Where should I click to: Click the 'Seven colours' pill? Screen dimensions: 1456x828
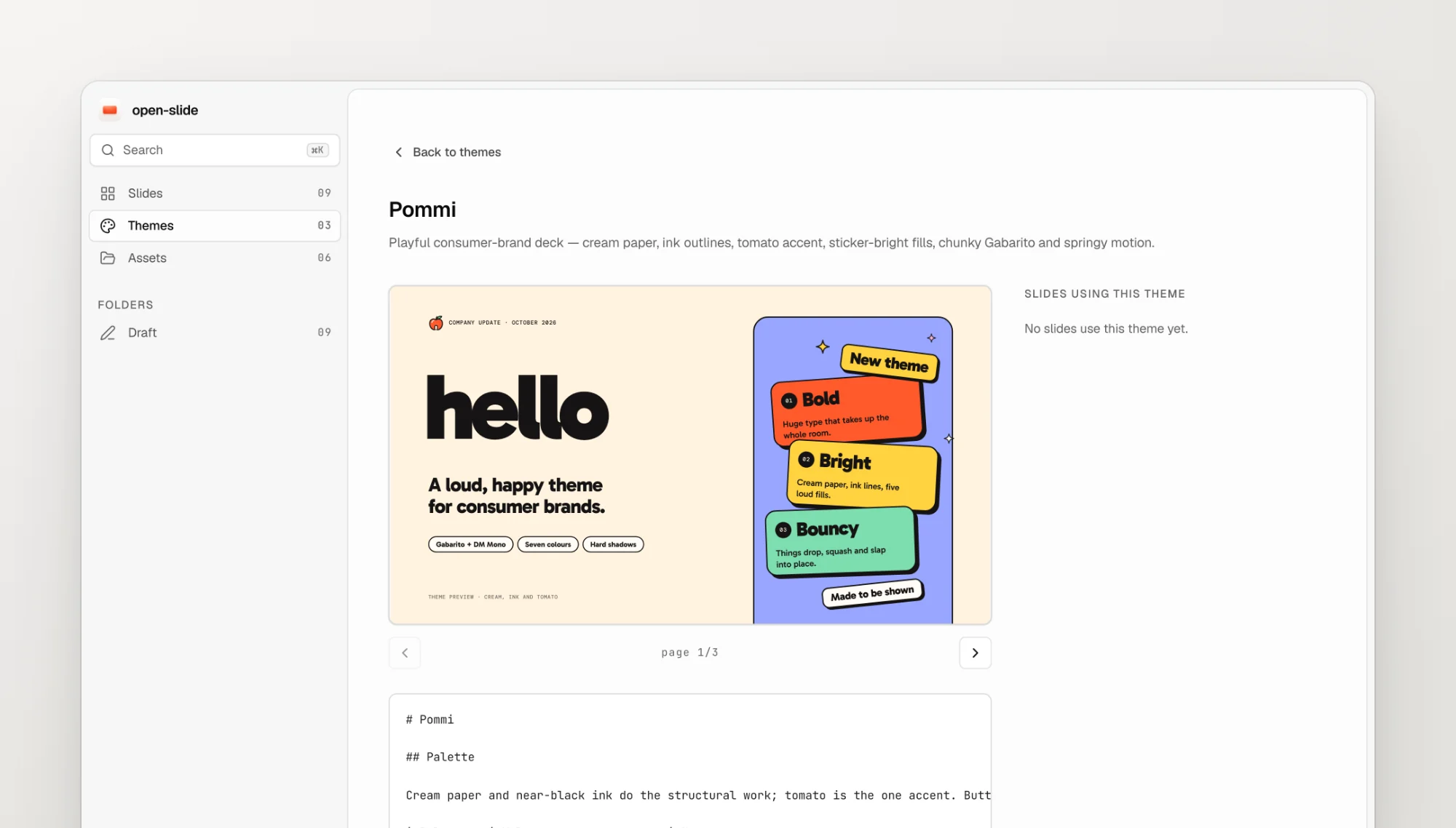coord(547,544)
